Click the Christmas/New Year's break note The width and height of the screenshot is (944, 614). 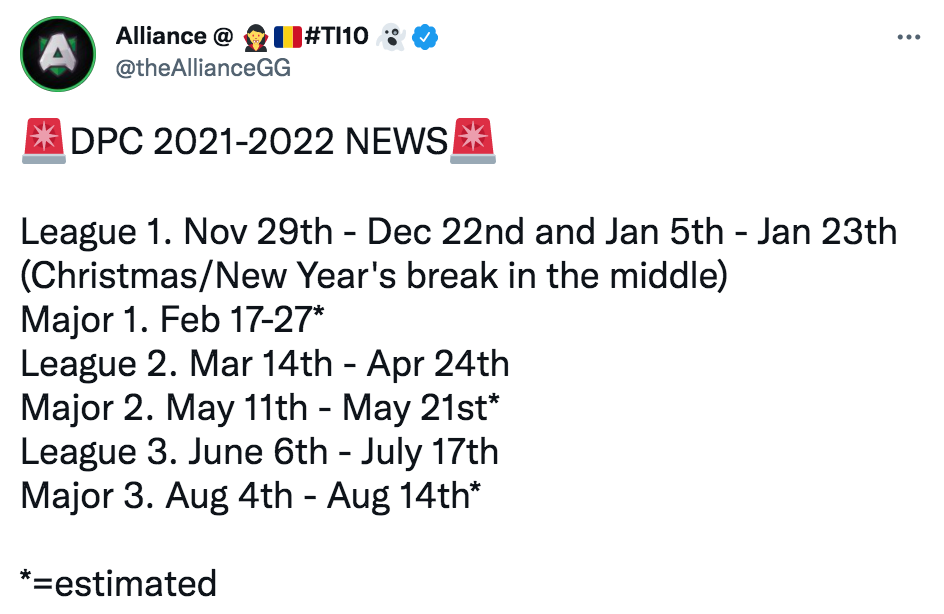point(374,276)
